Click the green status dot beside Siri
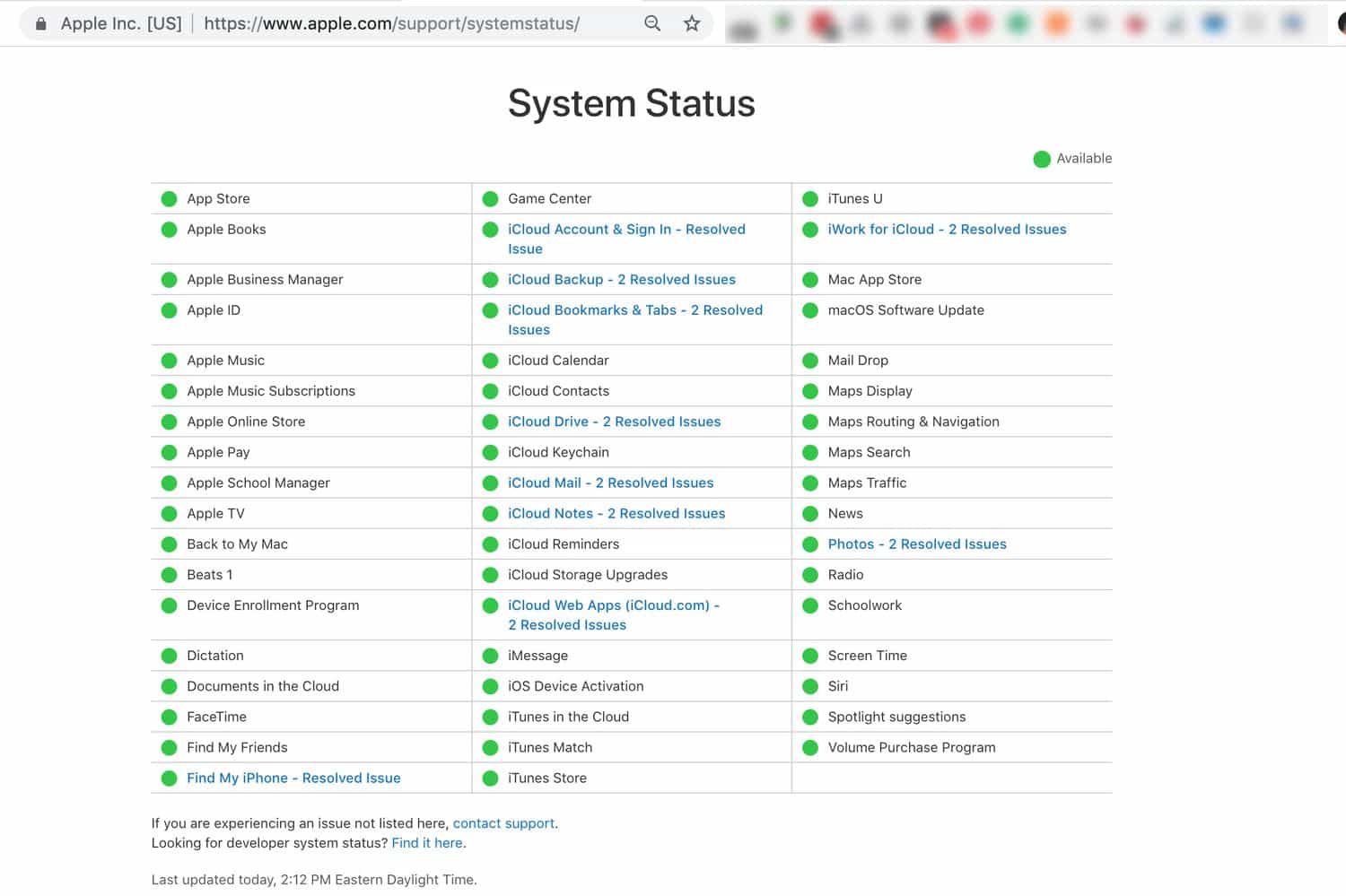1346x896 pixels. coord(810,687)
